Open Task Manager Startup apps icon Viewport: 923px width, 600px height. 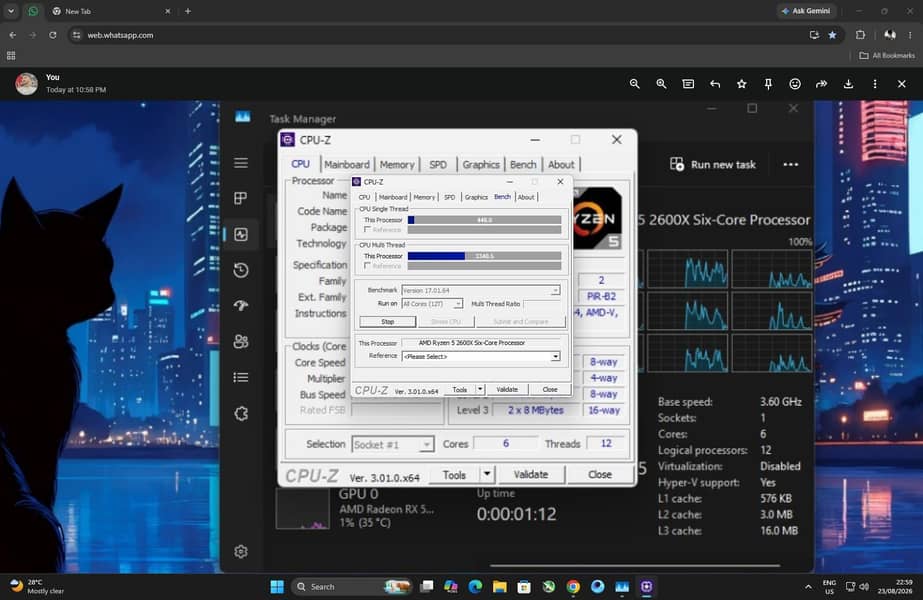coord(241,306)
